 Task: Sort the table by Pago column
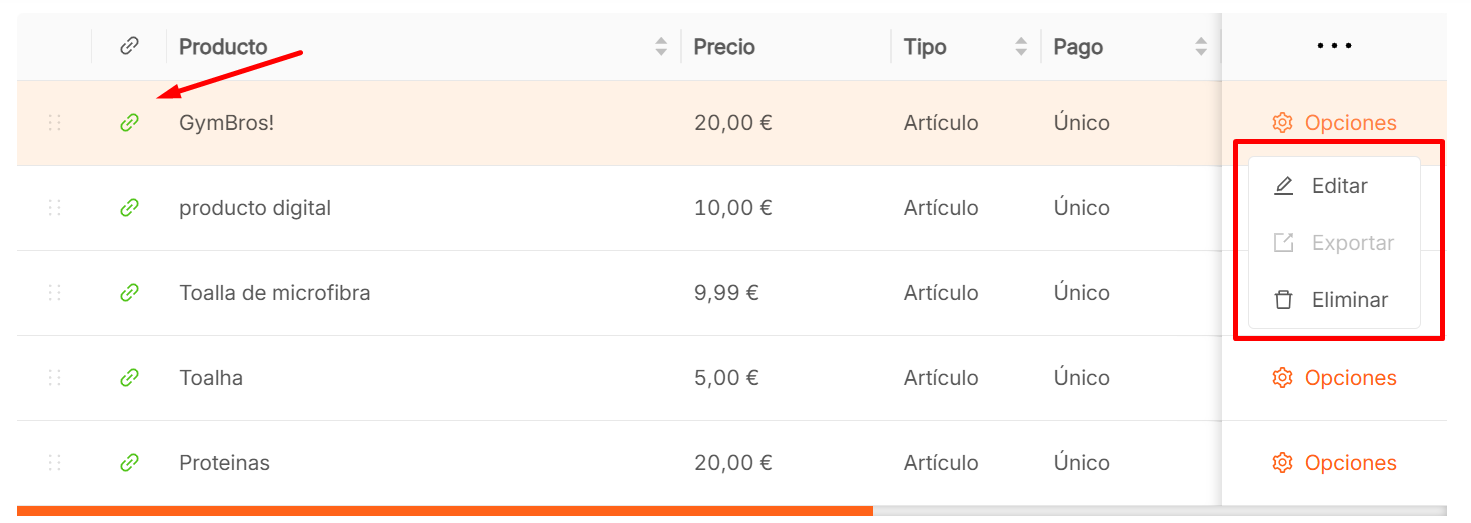click(x=1201, y=47)
